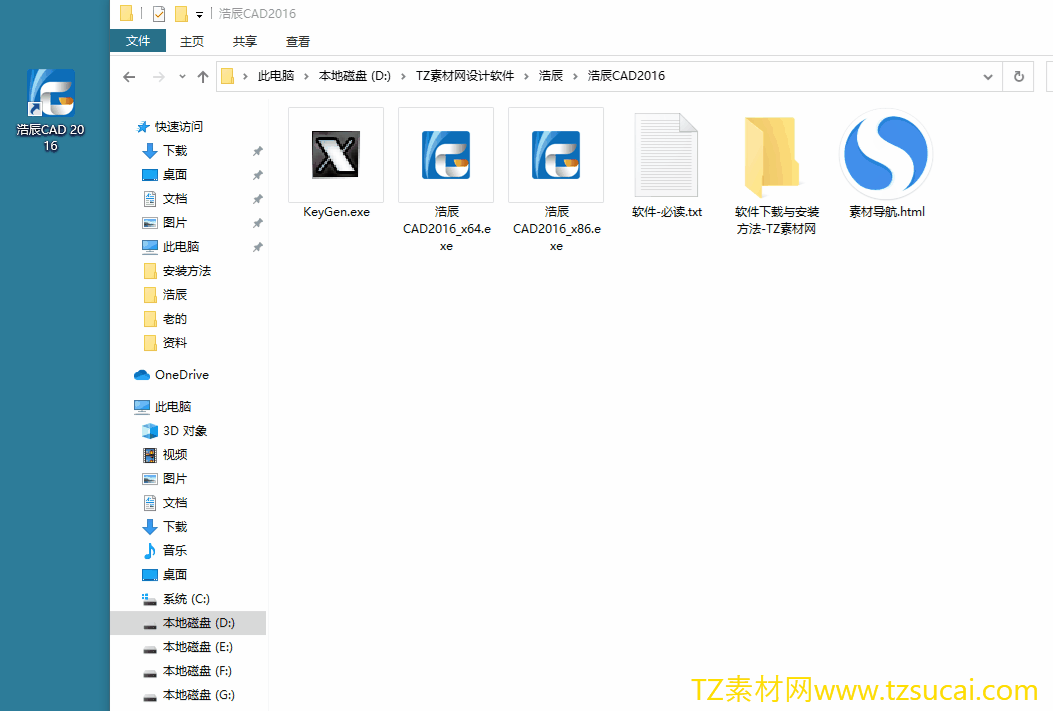This screenshot has width=1053, height=711.
Task: Navigate to TZ素材网设计软件 in the address bar
Action: tap(465, 76)
